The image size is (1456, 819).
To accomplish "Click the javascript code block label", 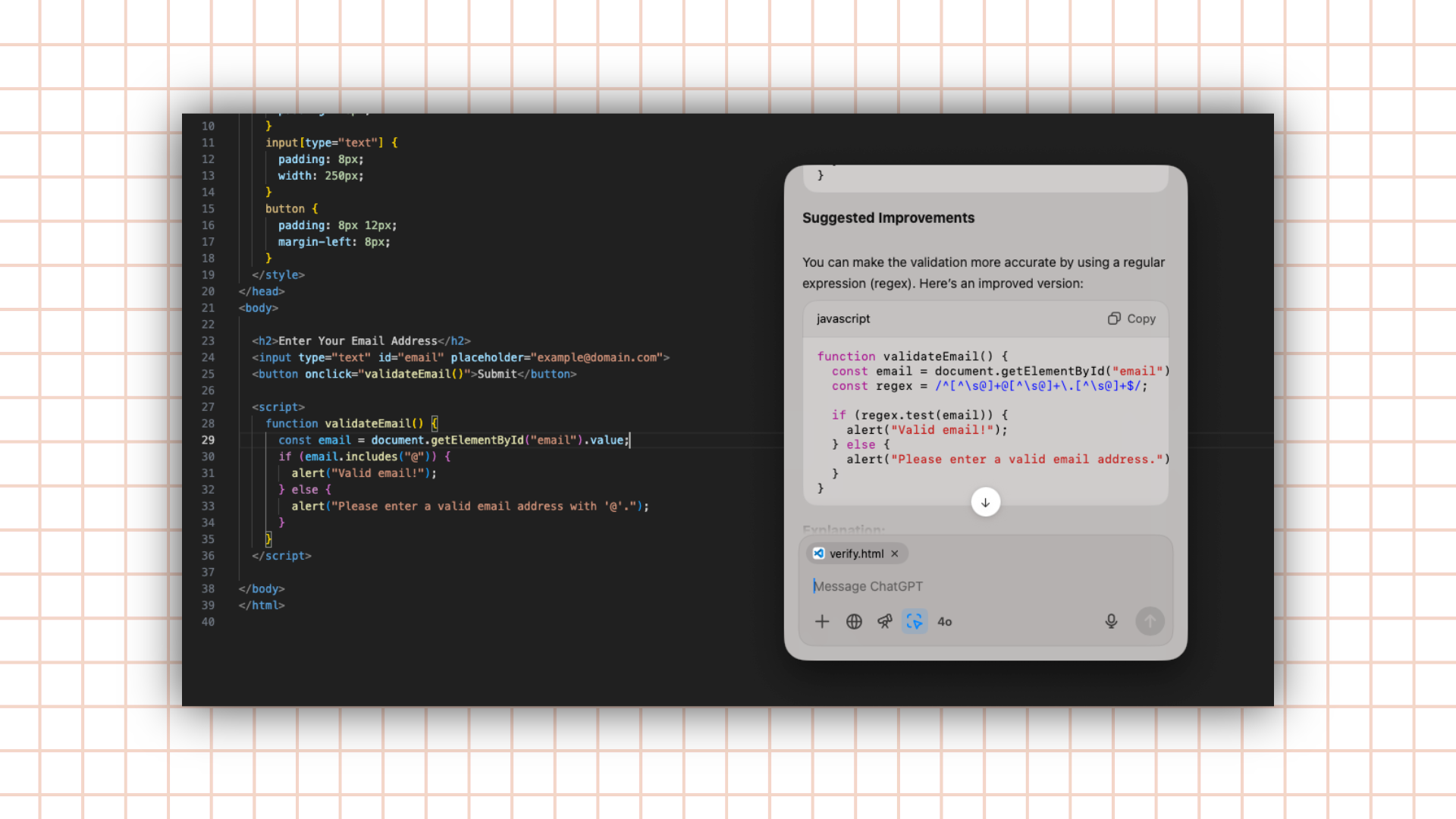I will pyautogui.click(x=843, y=319).
